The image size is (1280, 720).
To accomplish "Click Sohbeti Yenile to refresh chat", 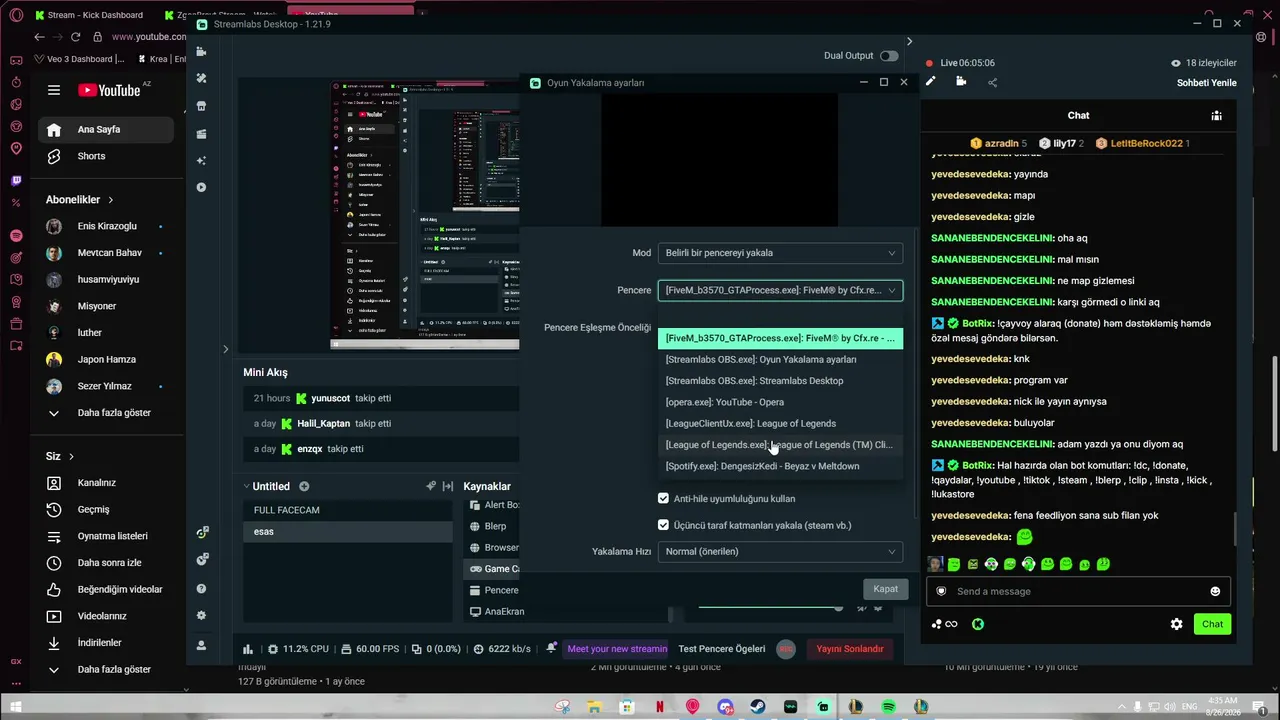I will (1207, 83).
